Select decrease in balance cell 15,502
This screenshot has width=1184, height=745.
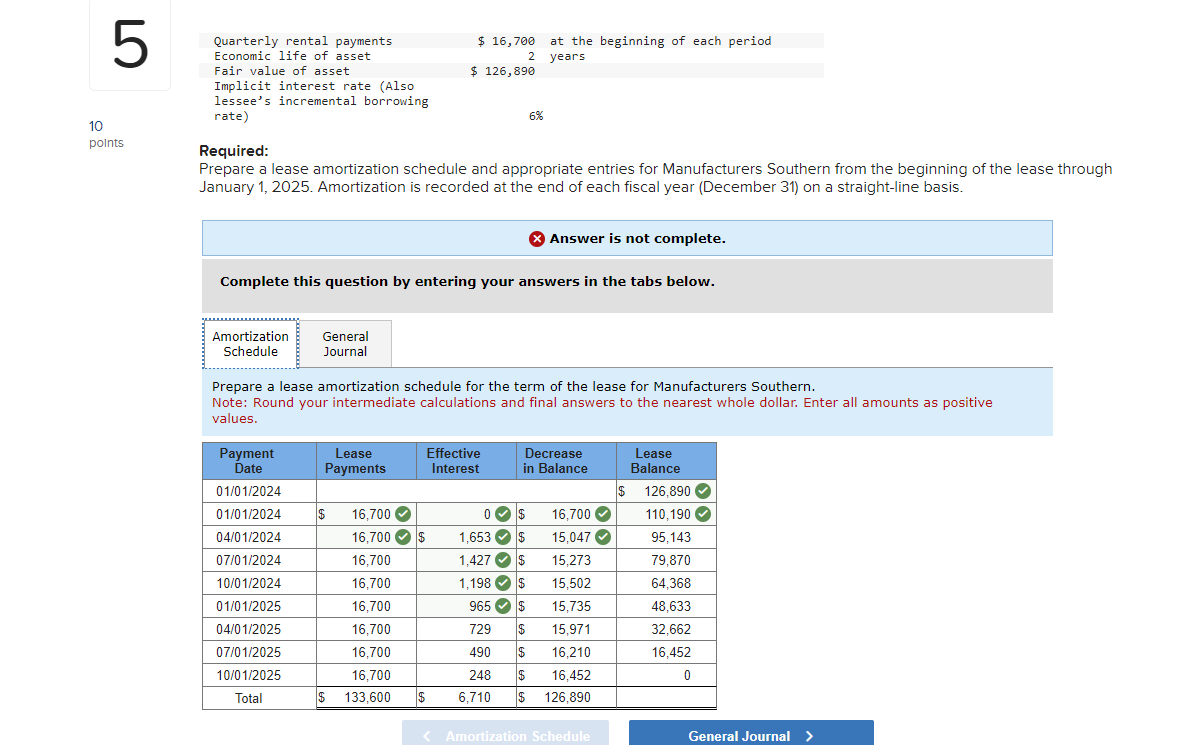(566, 583)
